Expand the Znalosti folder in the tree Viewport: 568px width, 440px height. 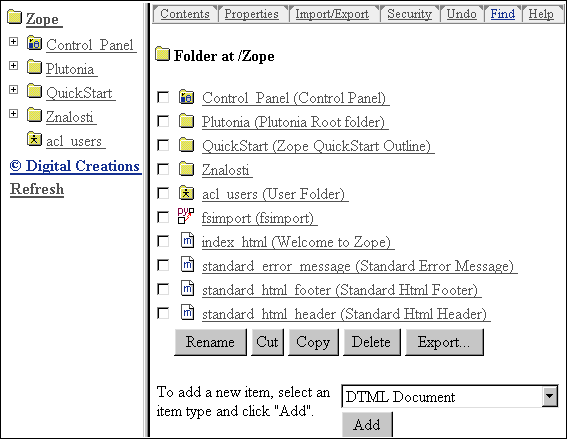pos(13,113)
